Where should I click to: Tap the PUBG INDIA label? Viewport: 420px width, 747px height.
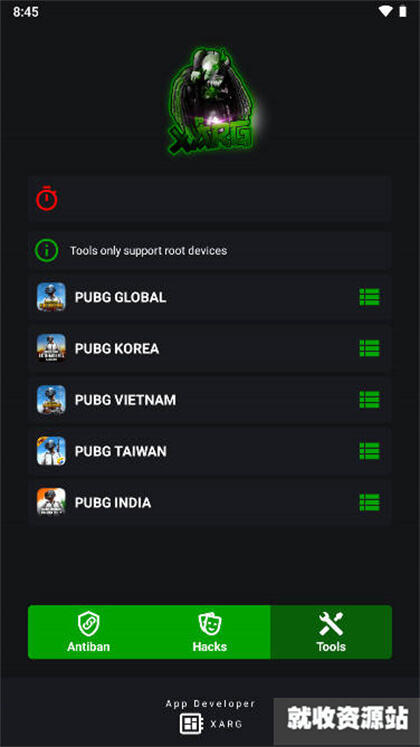[113, 503]
